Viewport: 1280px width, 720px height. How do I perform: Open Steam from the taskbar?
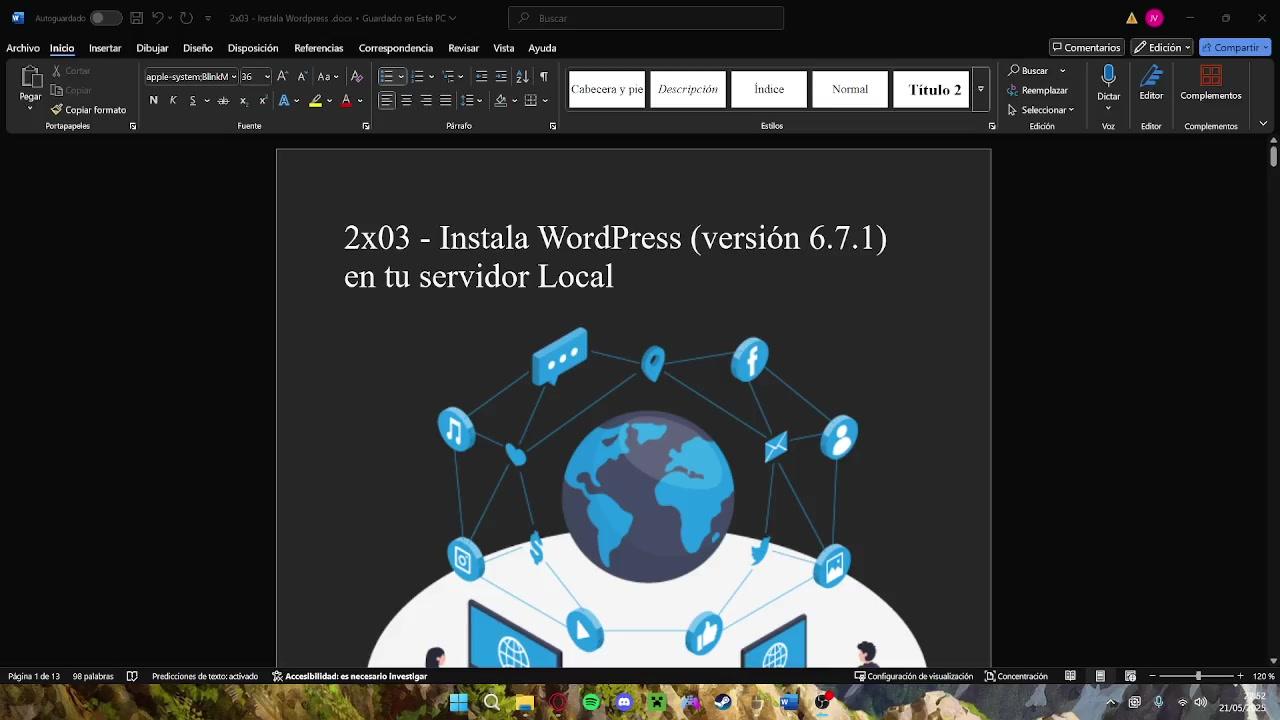pyautogui.click(x=722, y=702)
